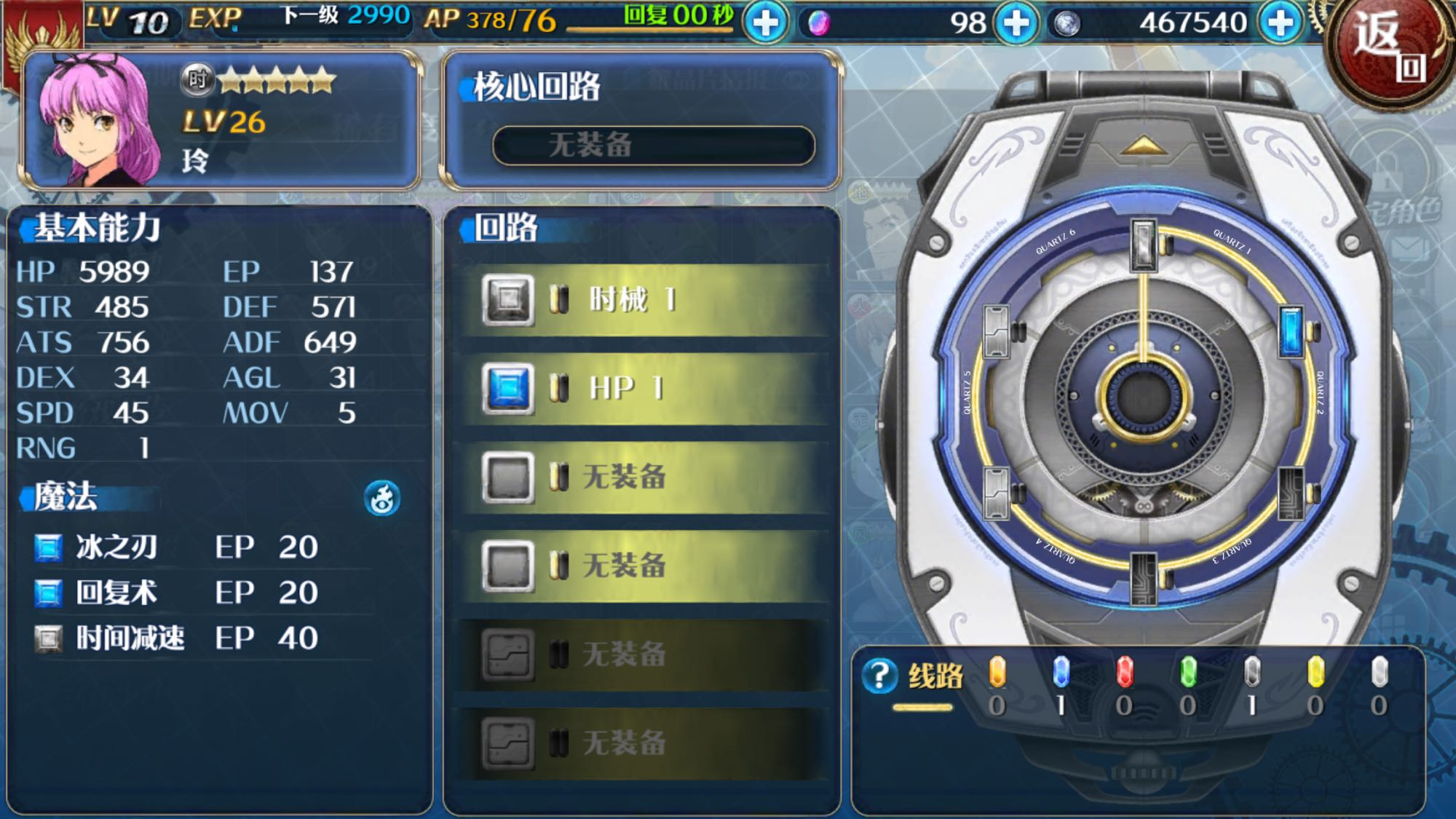
Task: Tap the locked sixth 无装备 quartz row
Action: pos(644,743)
